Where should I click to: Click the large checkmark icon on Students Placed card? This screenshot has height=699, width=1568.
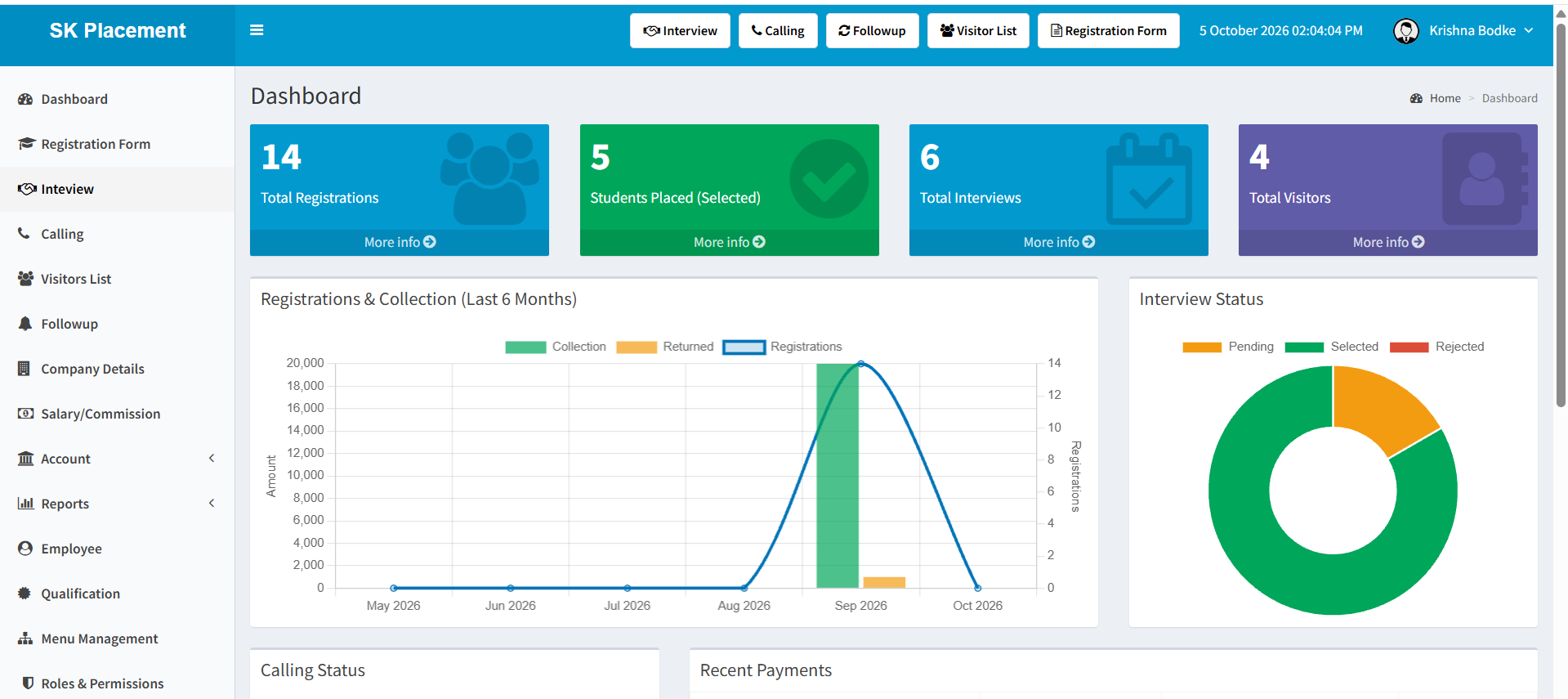[x=829, y=178]
